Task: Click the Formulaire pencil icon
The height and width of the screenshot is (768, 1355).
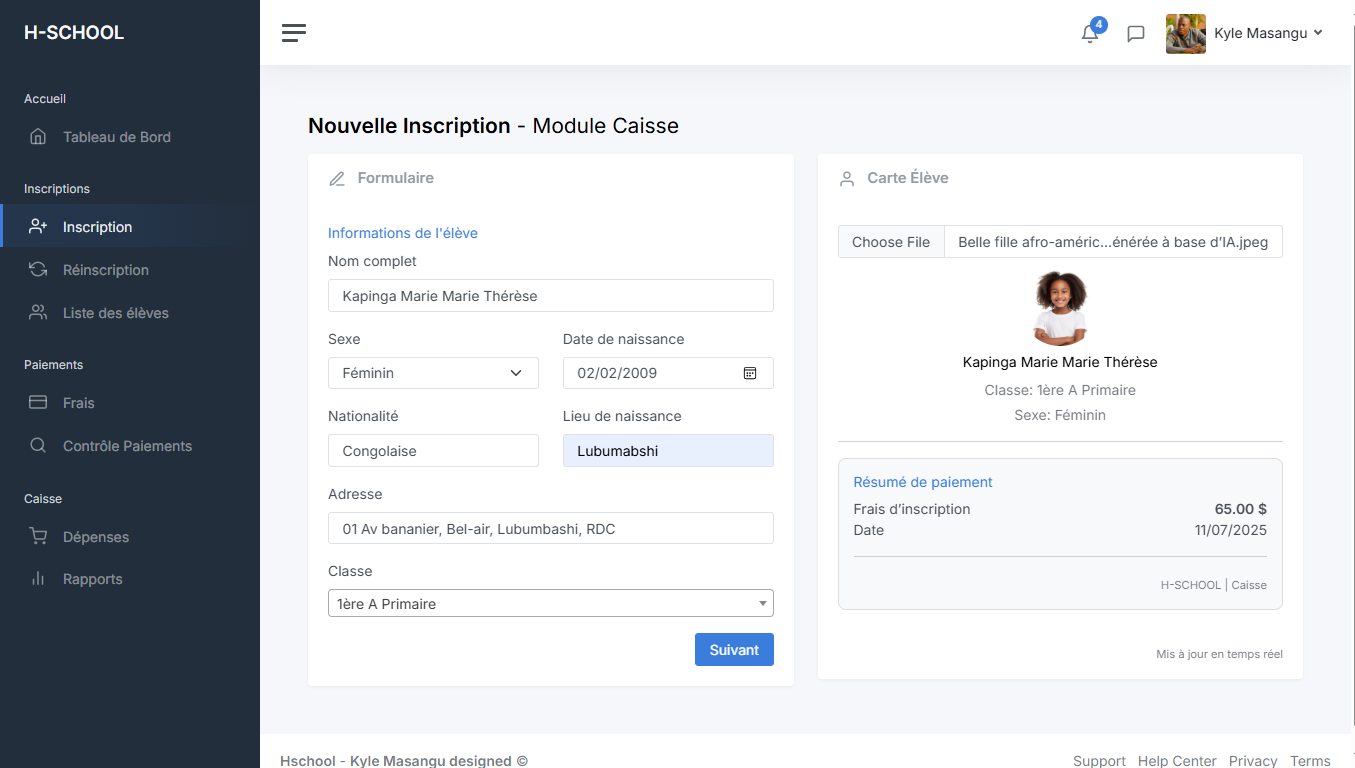Action: coord(337,179)
